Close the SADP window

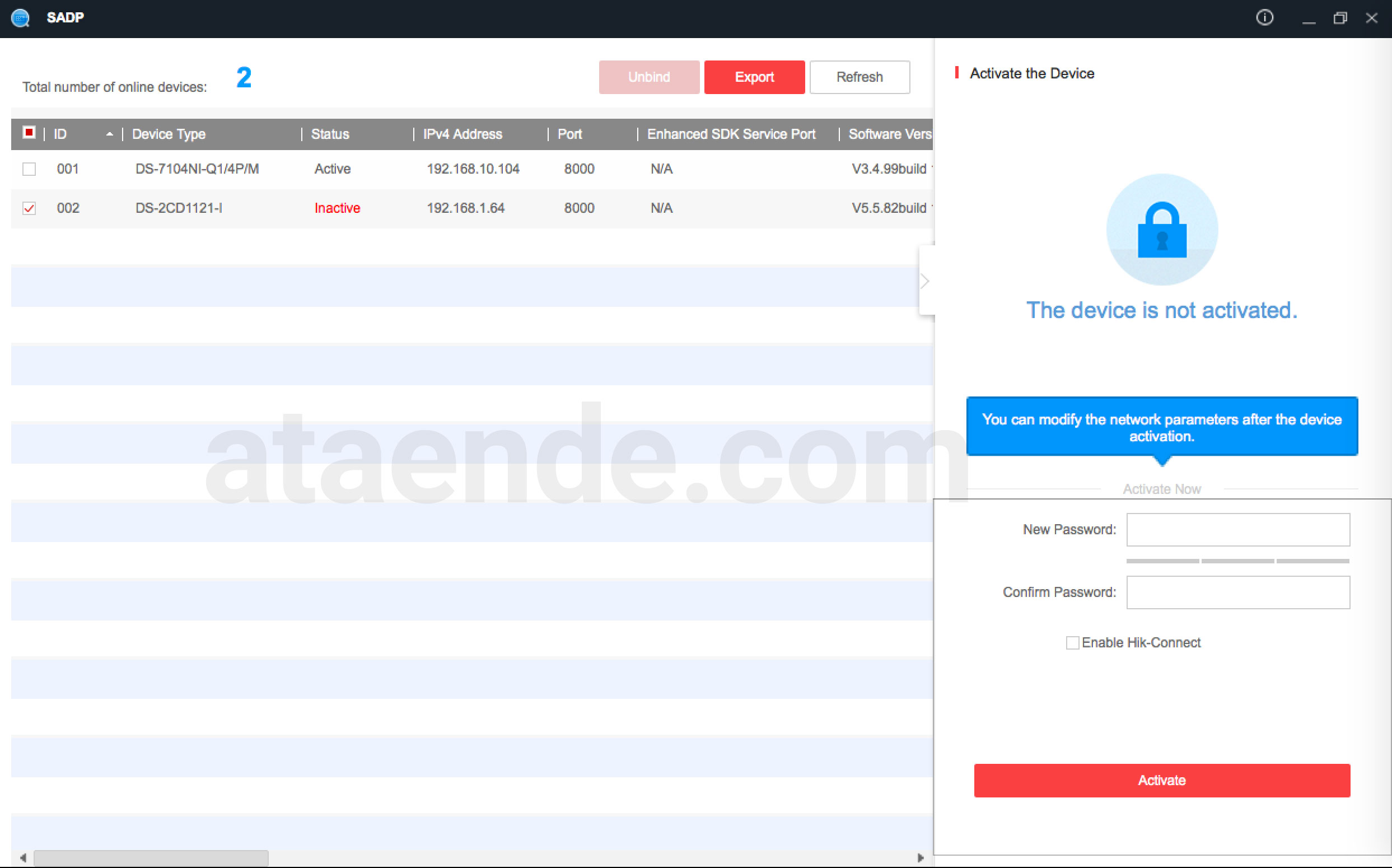click(x=1371, y=18)
